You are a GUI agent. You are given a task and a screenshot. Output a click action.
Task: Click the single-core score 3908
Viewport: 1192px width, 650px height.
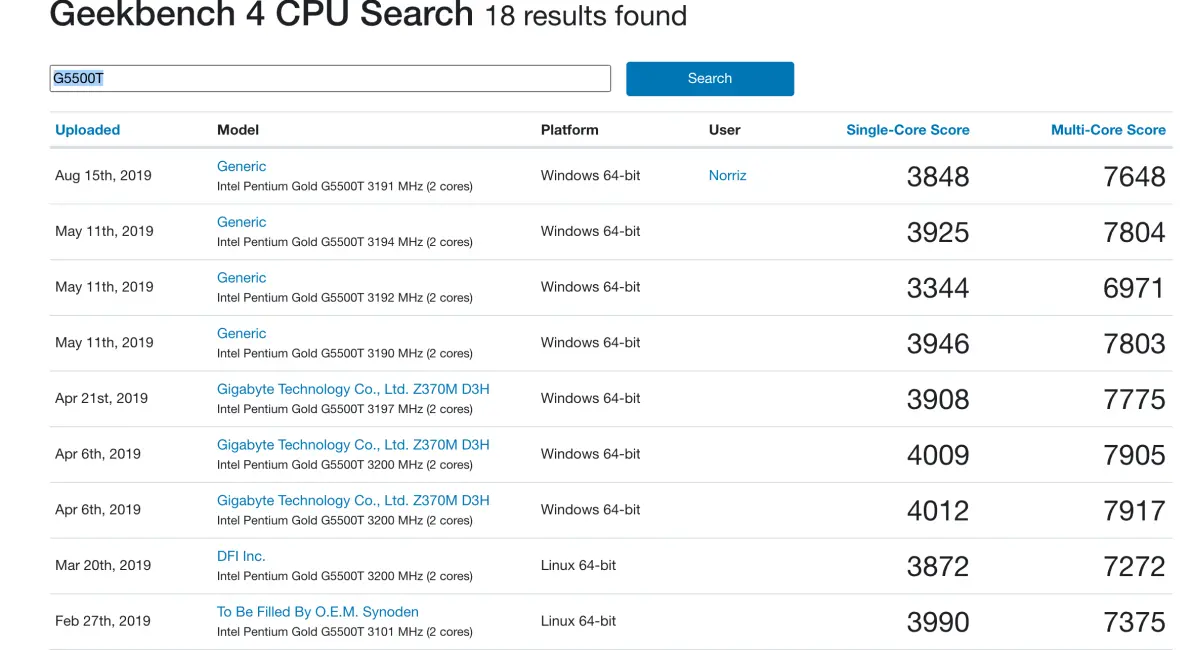click(x=937, y=399)
